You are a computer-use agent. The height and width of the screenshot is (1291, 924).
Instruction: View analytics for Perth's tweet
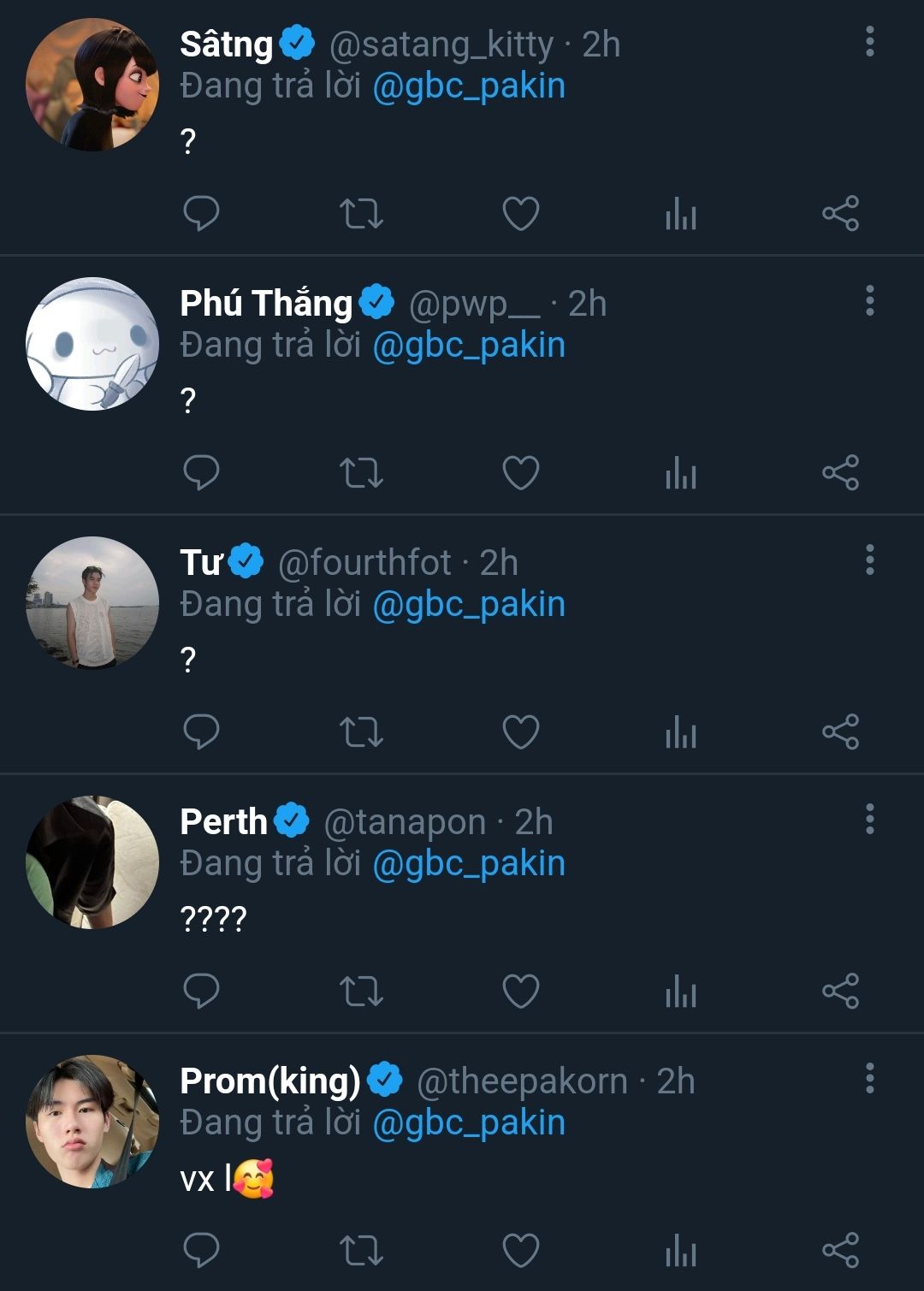[681, 991]
